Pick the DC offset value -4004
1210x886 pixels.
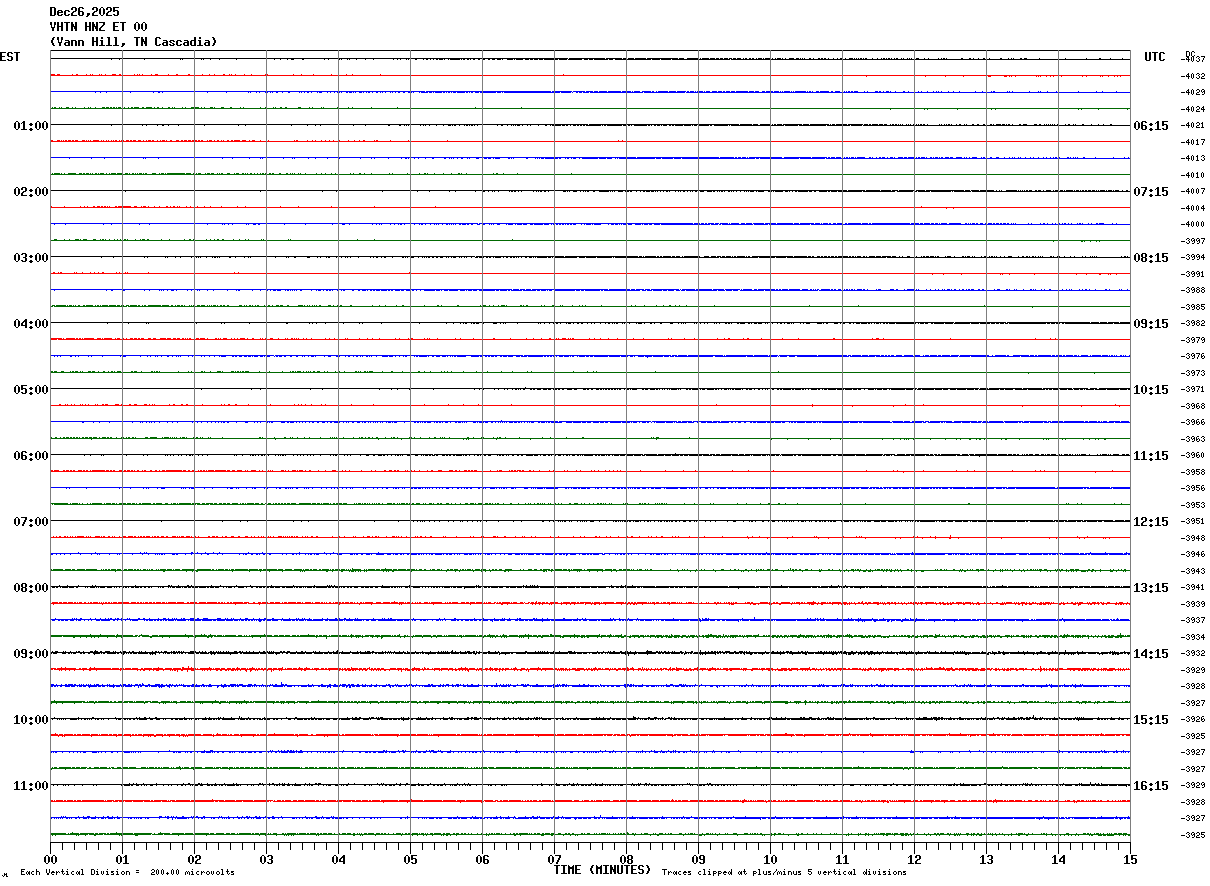[x=1193, y=208]
